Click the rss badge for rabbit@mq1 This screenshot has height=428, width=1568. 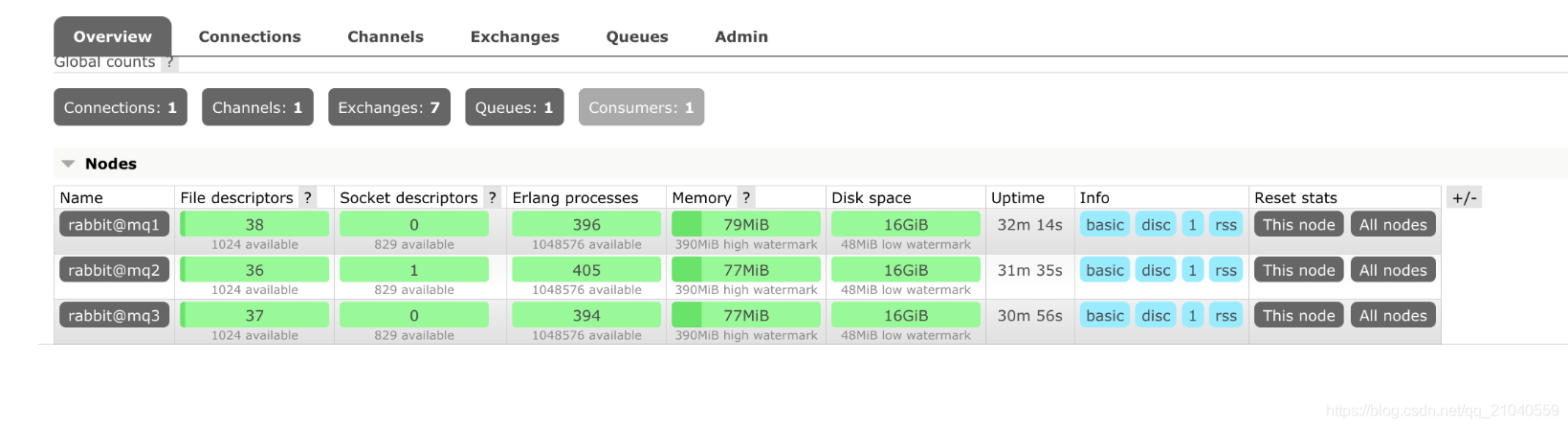point(1226,225)
